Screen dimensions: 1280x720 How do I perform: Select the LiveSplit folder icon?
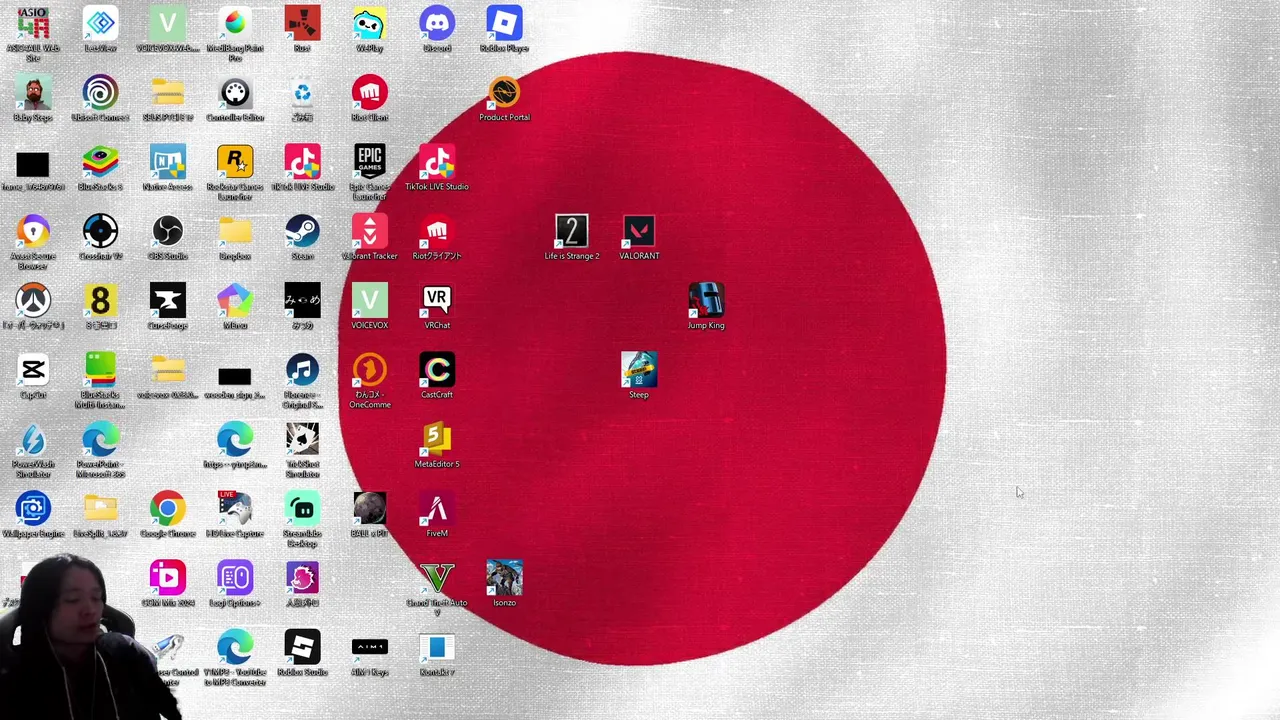pos(100,510)
